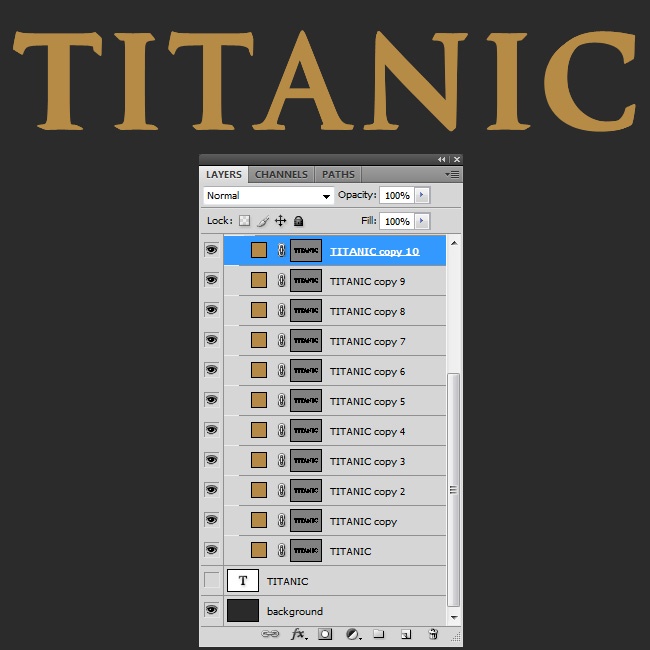Open the Opacity slider arrow

(x=422, y=195)
